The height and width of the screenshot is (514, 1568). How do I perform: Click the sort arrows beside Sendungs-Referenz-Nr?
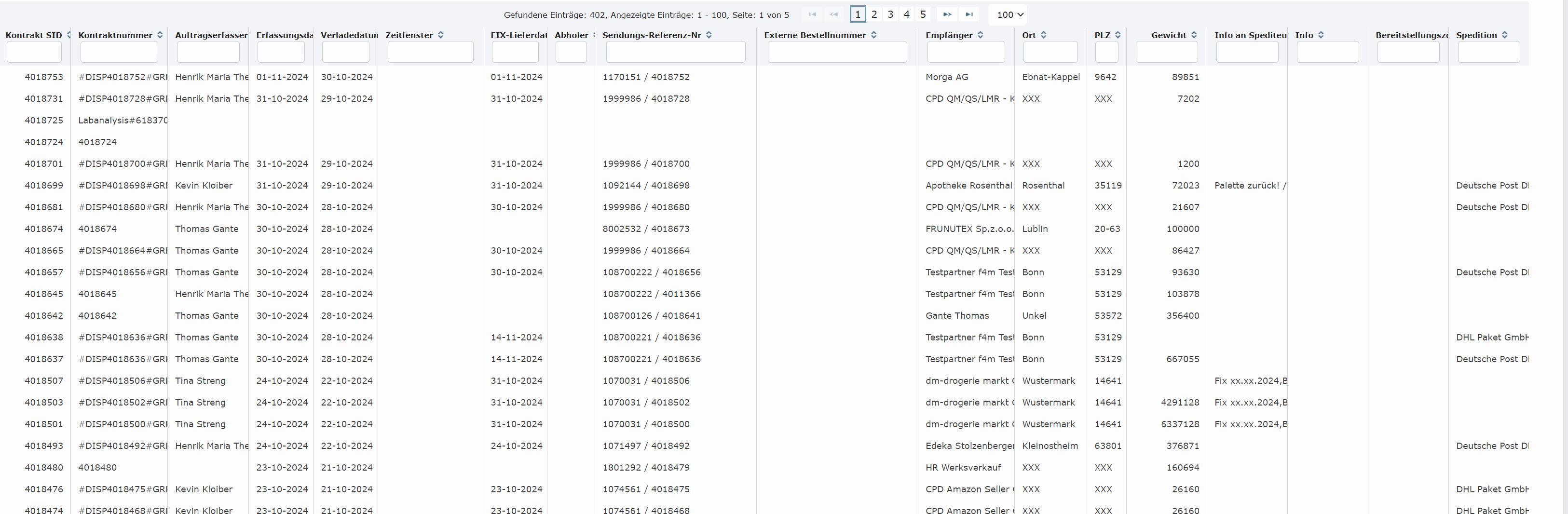pyautogui.click(x=709, y=35)
